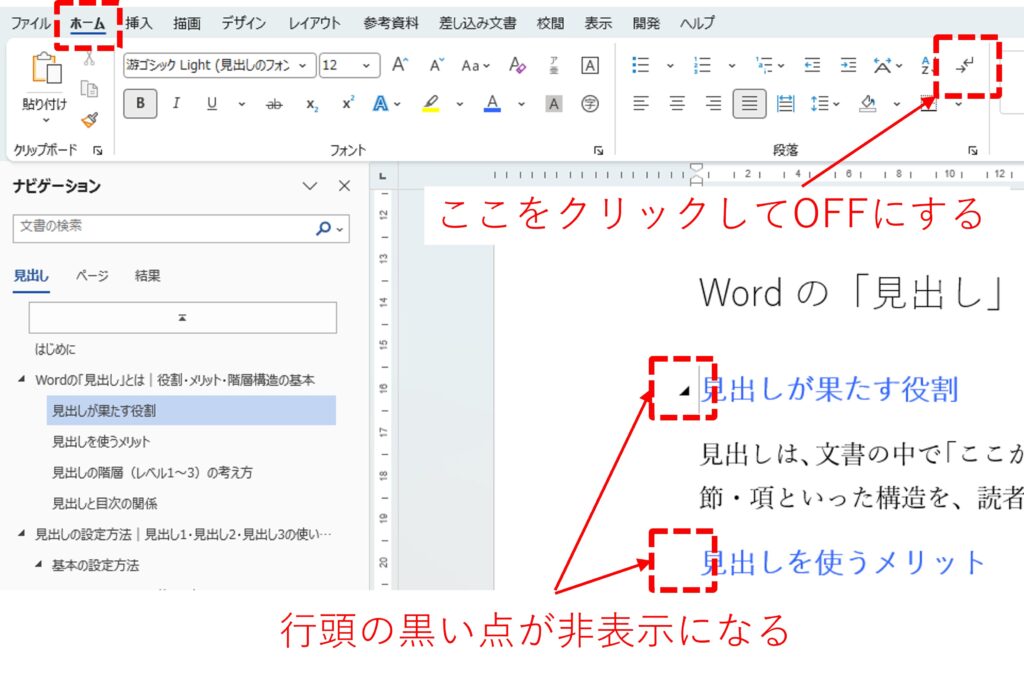Open the ファイル tab
This screenshot has height=680, width=1024.
pos(30,23)
